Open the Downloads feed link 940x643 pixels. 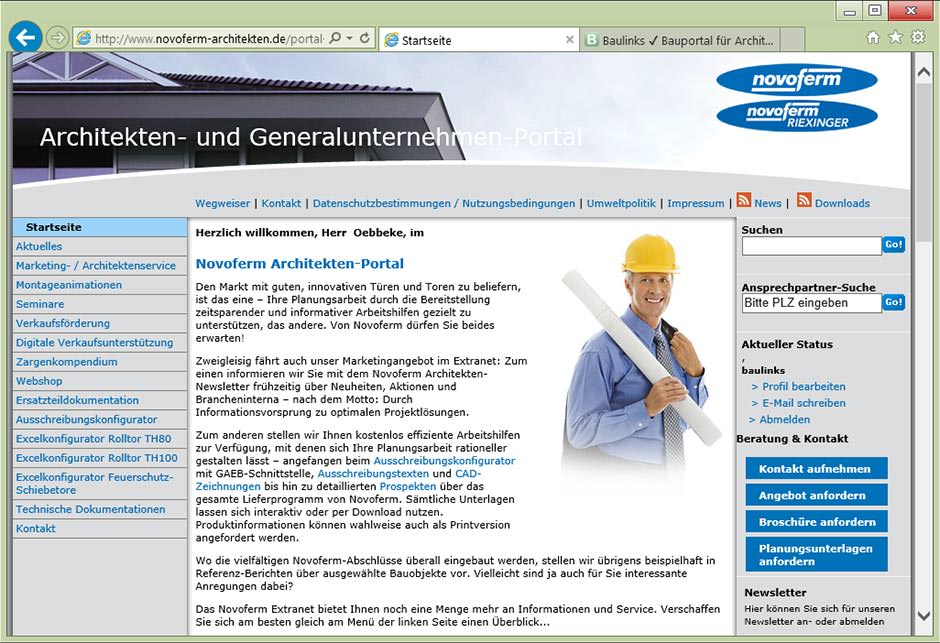click(x=842, y=203)
